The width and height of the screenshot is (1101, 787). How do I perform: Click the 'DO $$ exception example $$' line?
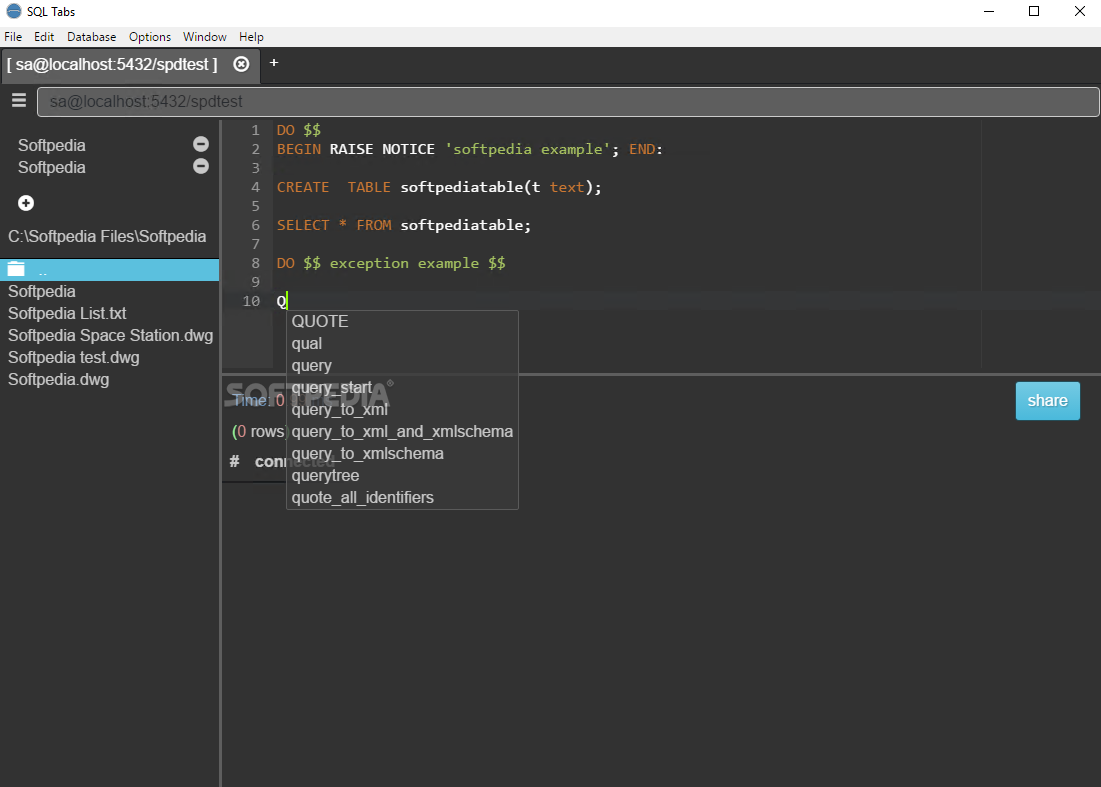tap(391, 263)
